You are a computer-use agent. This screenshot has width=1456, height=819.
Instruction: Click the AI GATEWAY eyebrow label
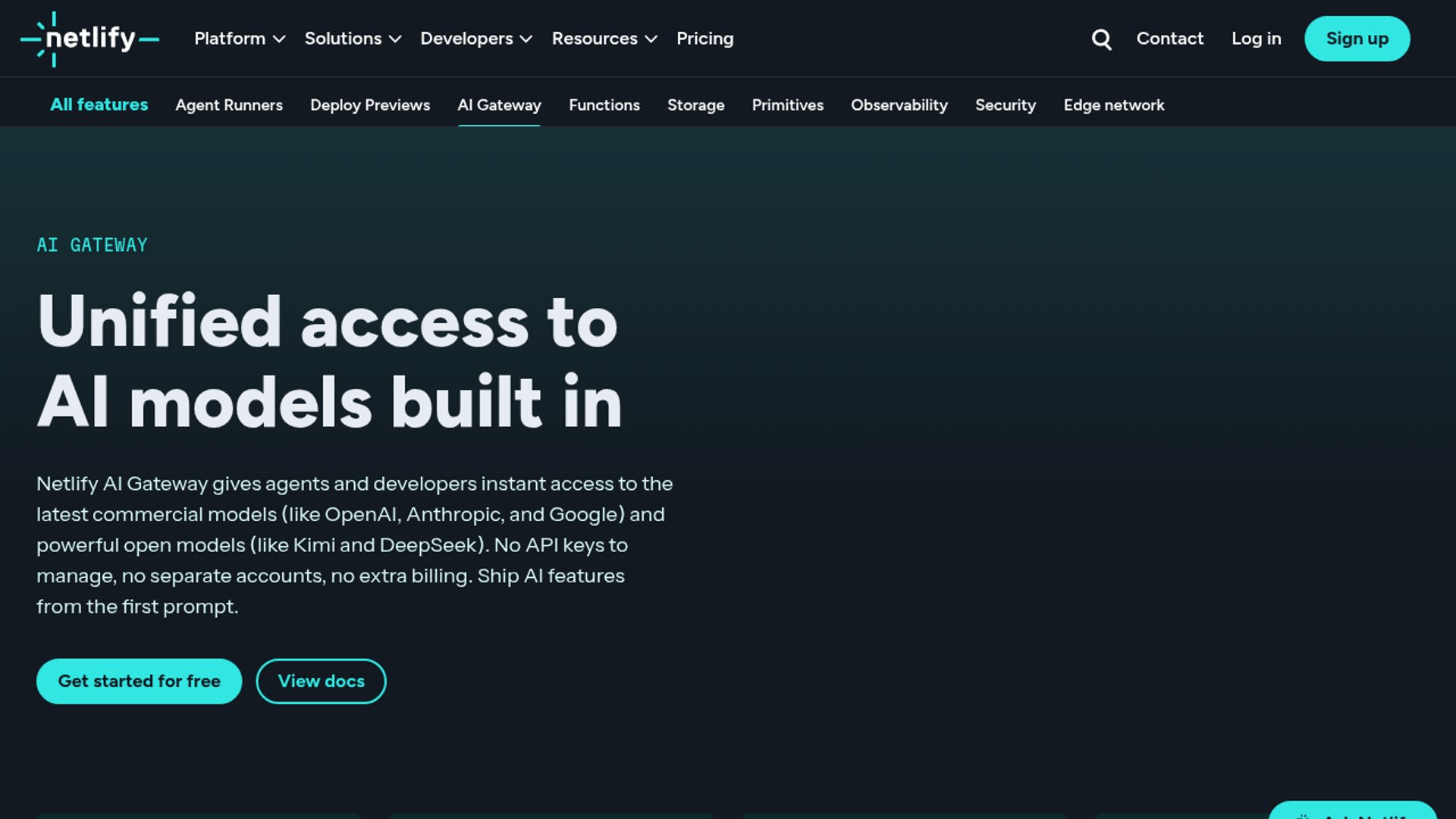(92, 245)
